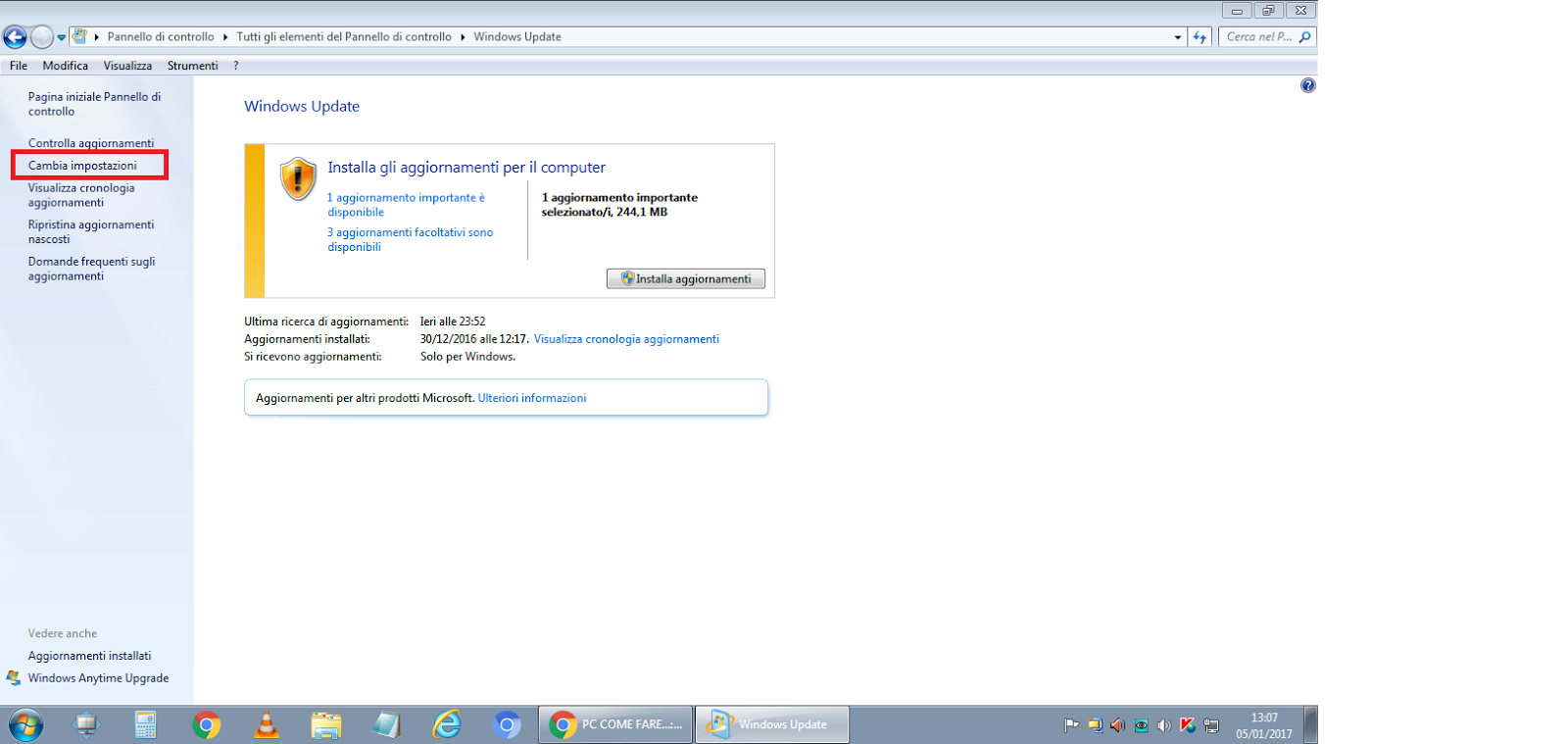
Task: Click the Windows Update page heading
Action: [302, 106]
